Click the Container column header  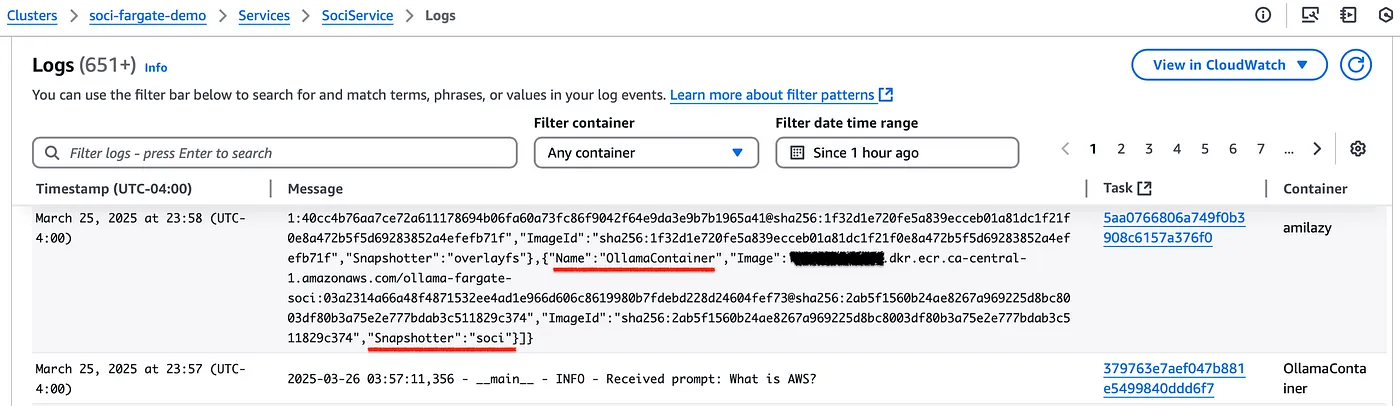point(1315,188)
